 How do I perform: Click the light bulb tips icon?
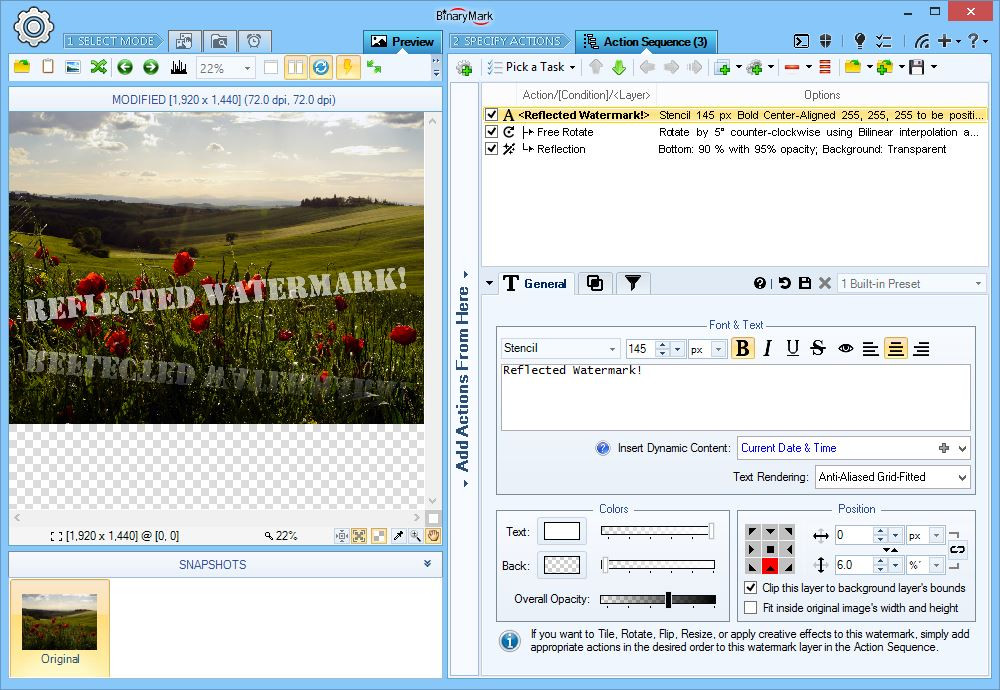860,41
